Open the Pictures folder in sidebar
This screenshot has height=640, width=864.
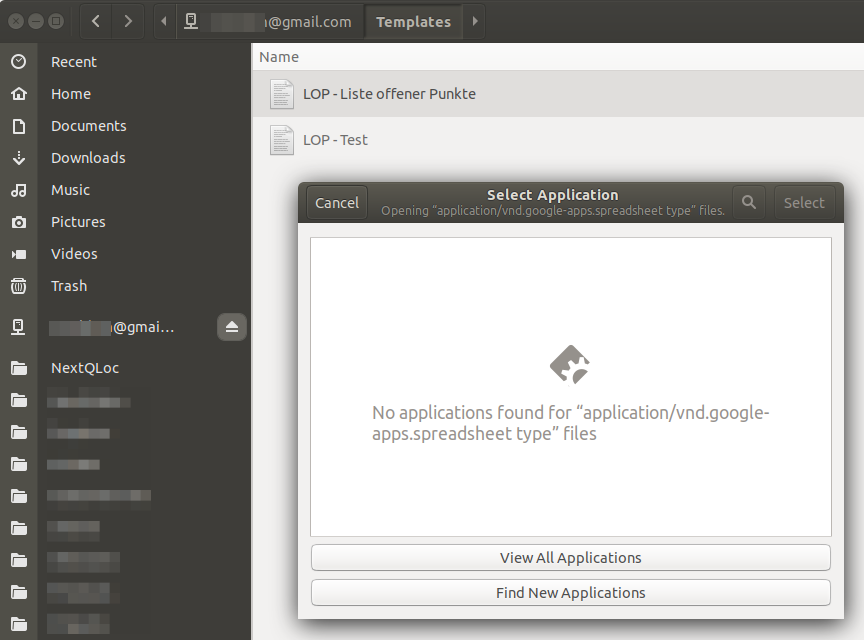78,222
